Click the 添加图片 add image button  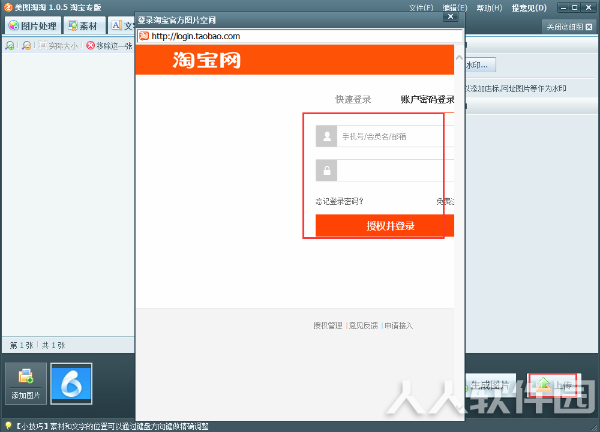[26, 383]
